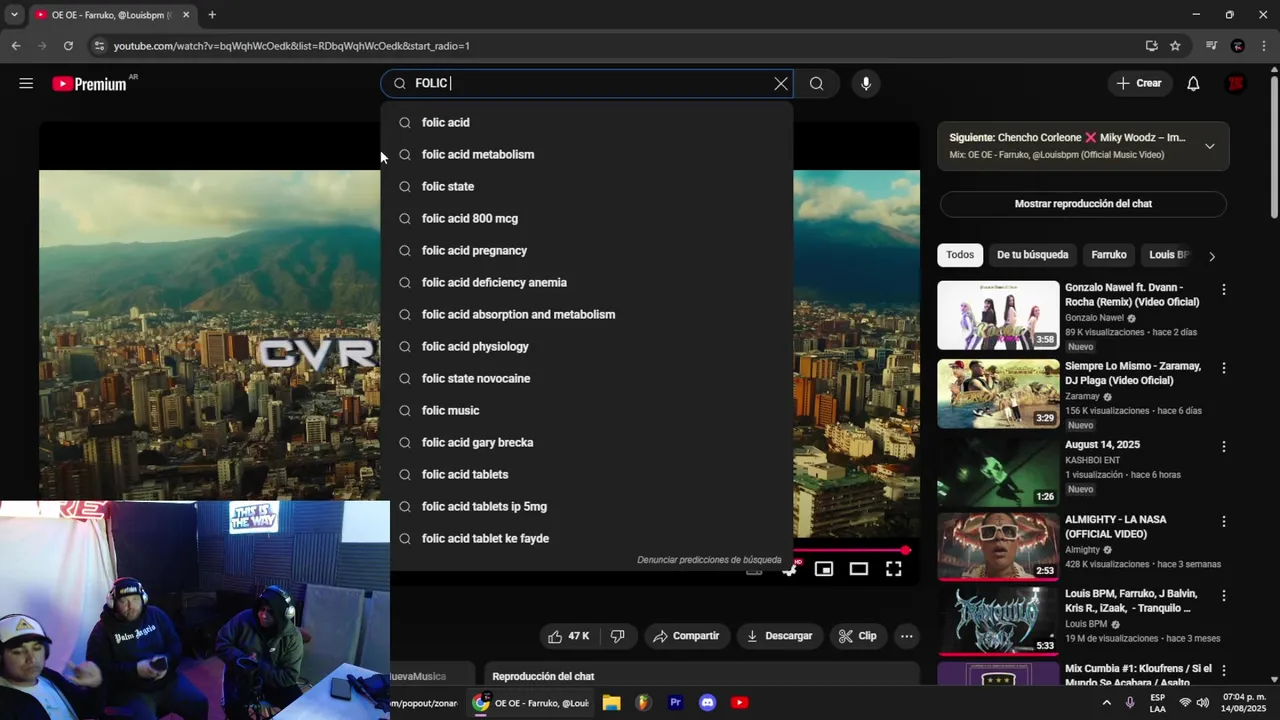1280x720 pixels.
Task: Choose suggestion 'folic acid pregnancy'
Action: (587, 250)
